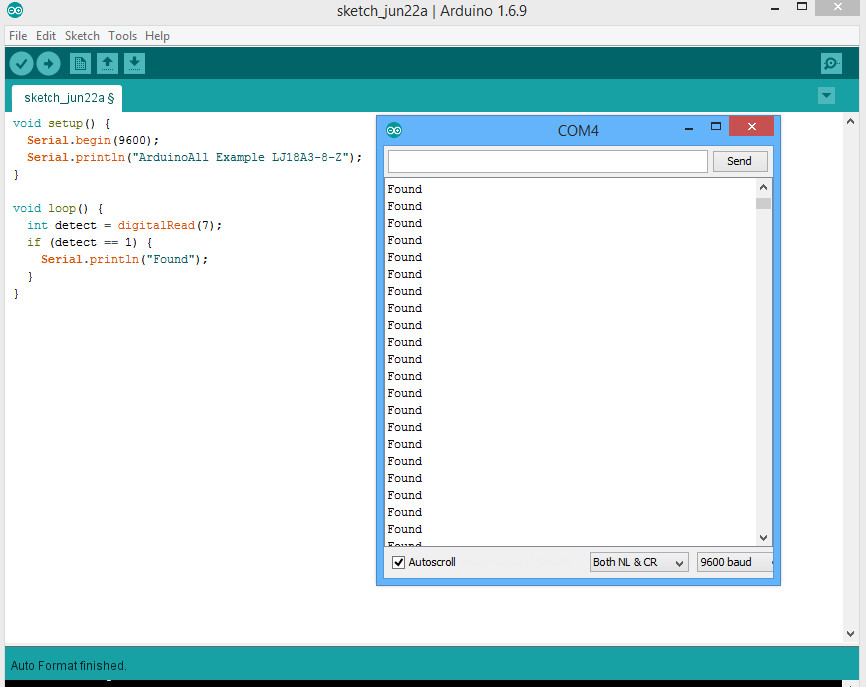Click the 'int detect = digitalRead(7);' line

[124, 225]
